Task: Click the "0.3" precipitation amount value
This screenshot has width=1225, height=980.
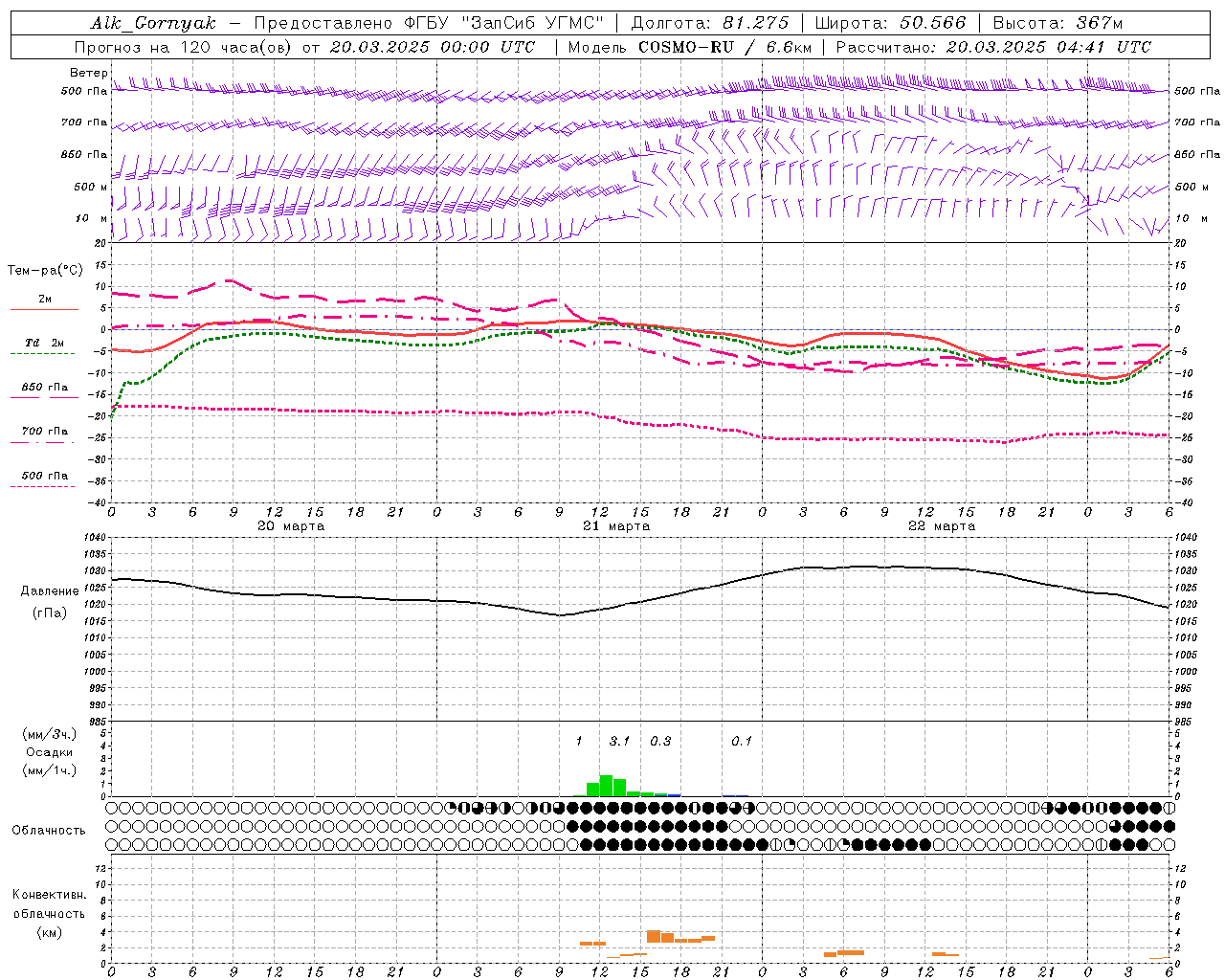Action: 660,741
